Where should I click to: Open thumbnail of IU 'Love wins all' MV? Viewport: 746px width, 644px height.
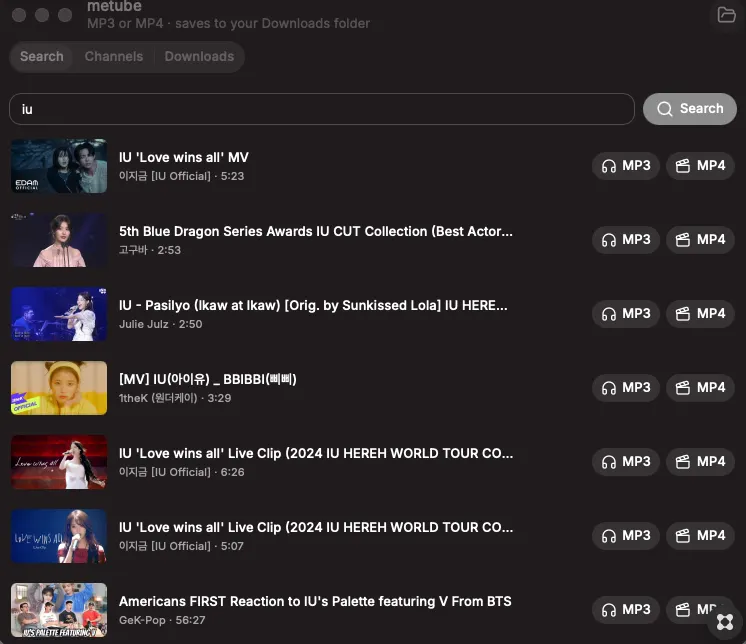click(x=59, y=166)
